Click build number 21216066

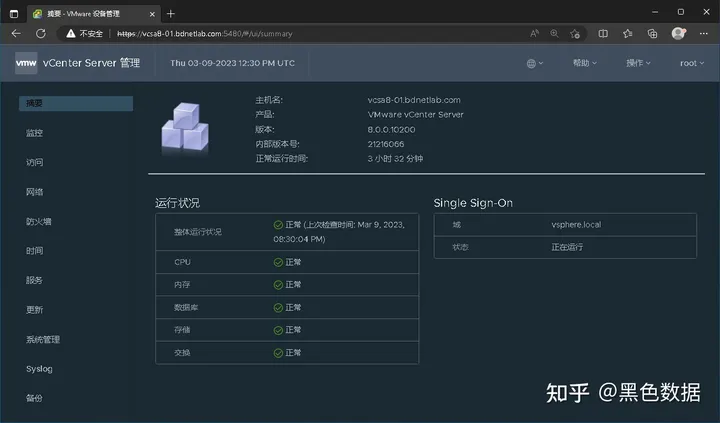click(386, 144)
